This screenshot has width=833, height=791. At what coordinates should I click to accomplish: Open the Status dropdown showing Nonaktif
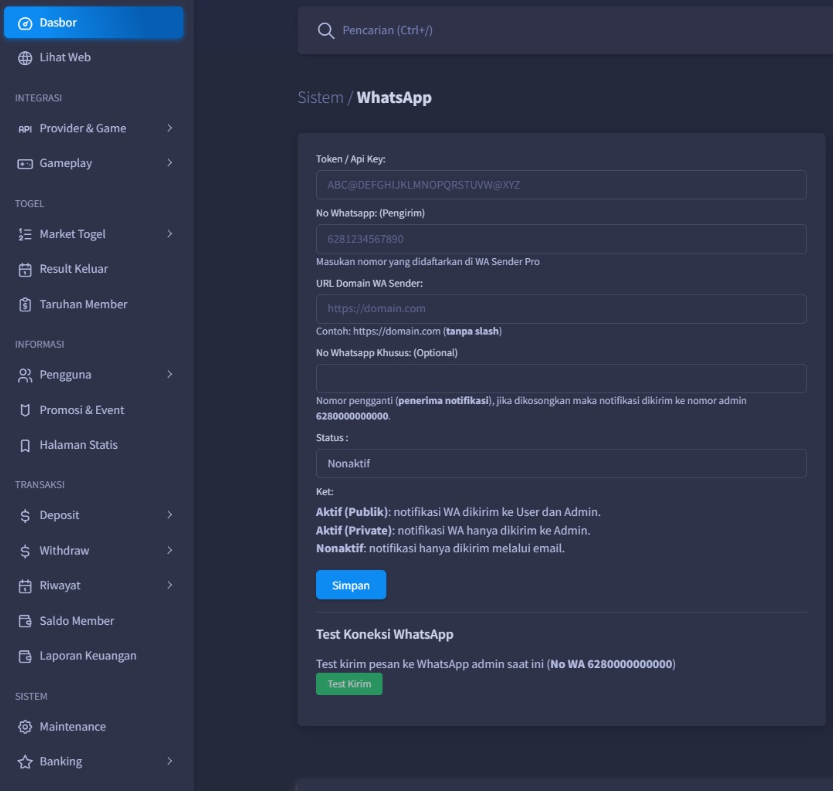pos(561,464)
